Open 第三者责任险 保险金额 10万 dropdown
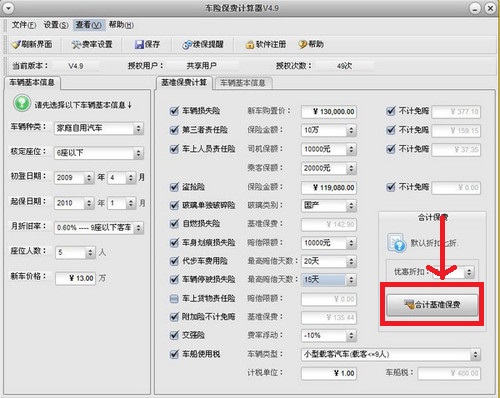 click(x=329, y=130)
